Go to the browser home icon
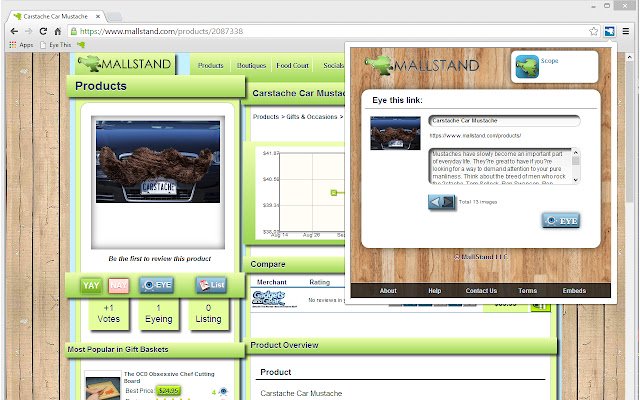The width and height of the screenshot is (640, 400). coord(58,31)
